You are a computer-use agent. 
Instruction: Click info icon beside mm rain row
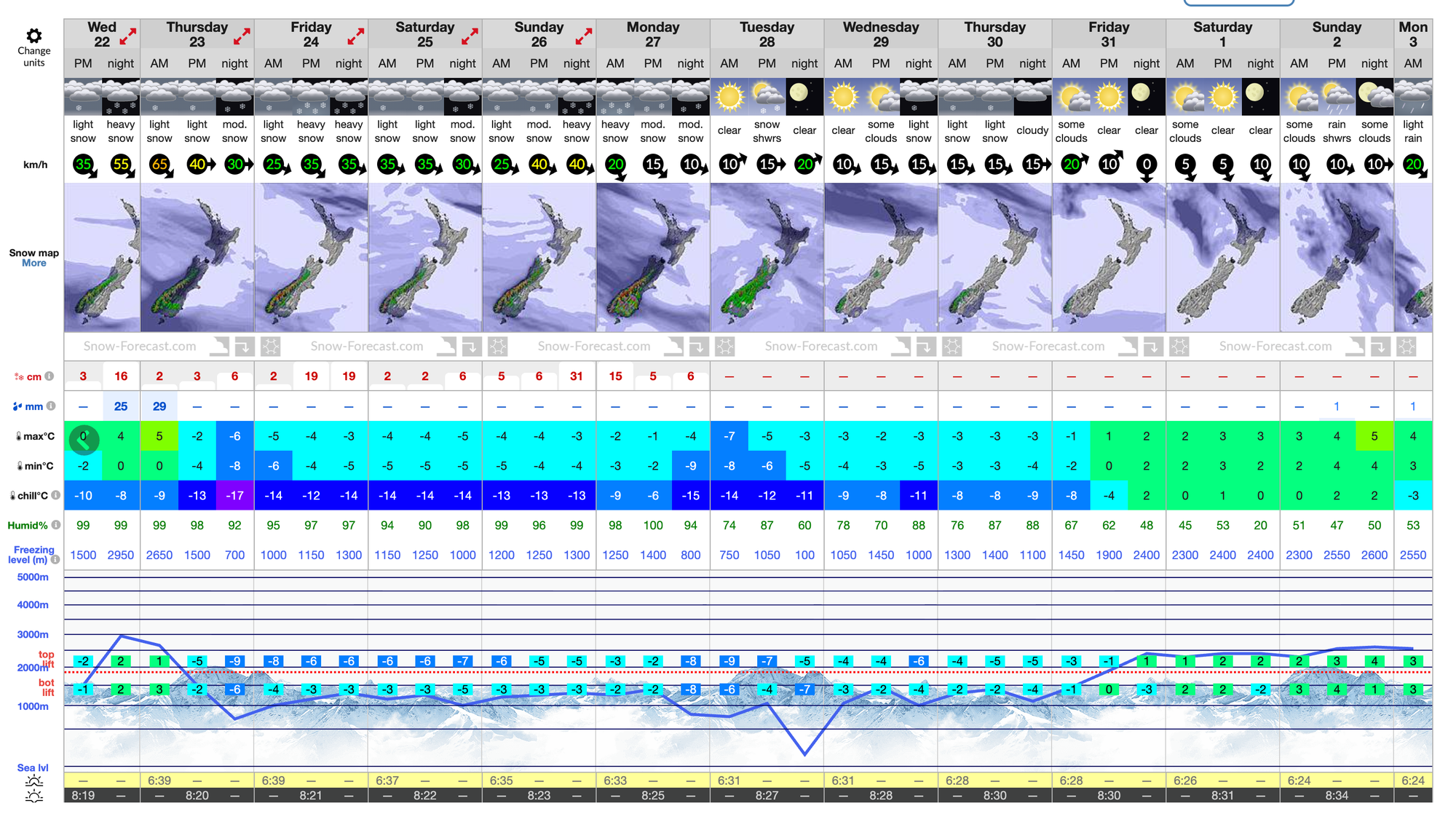click(51, 406)
